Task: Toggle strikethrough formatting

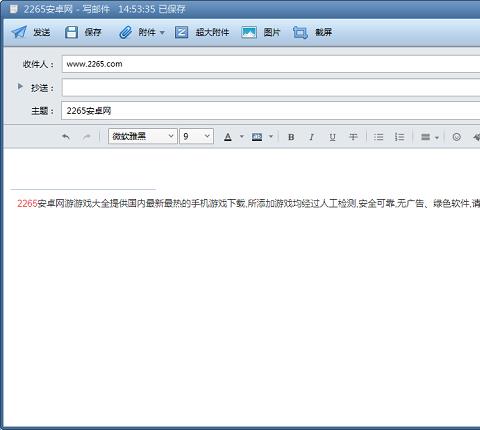Action: (353, 137)
